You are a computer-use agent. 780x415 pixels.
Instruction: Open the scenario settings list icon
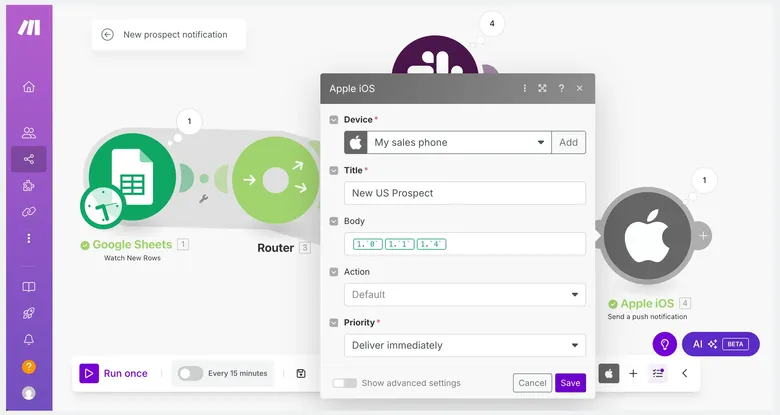coord(658,373)
